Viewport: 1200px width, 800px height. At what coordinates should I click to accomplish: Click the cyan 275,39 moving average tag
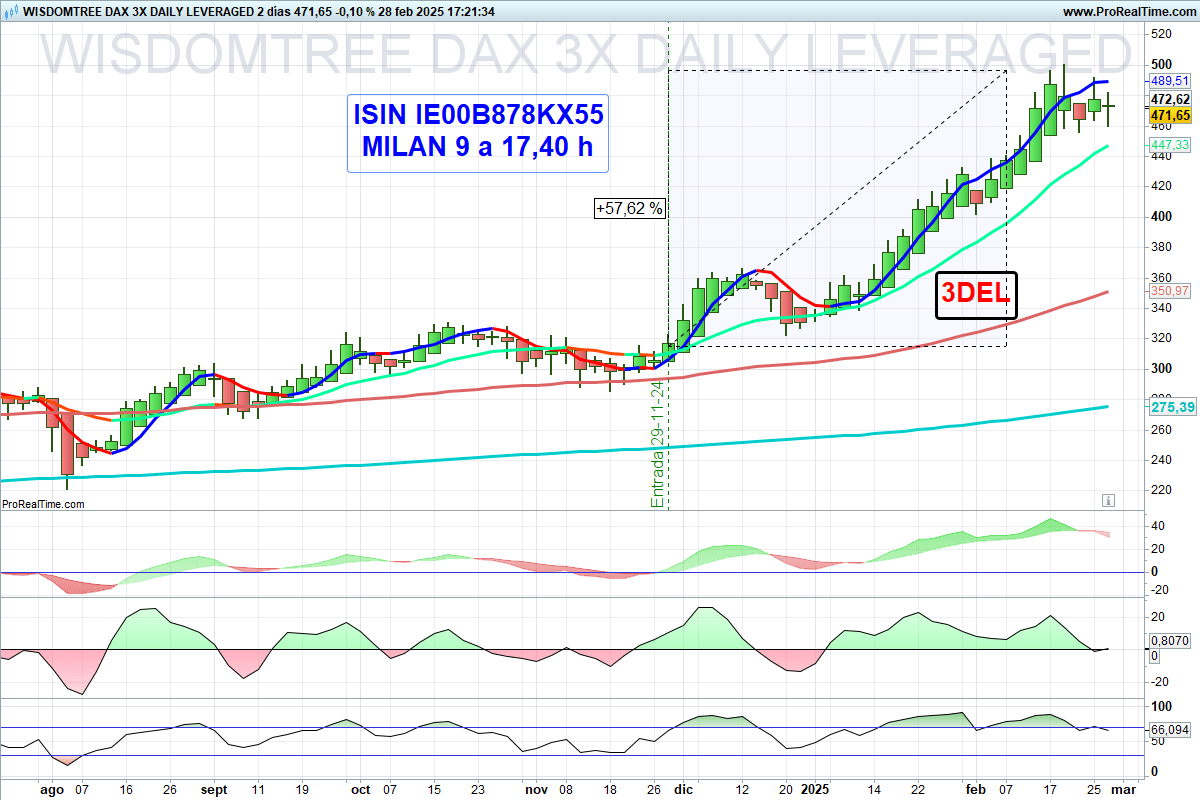(x=1169, y=407)
